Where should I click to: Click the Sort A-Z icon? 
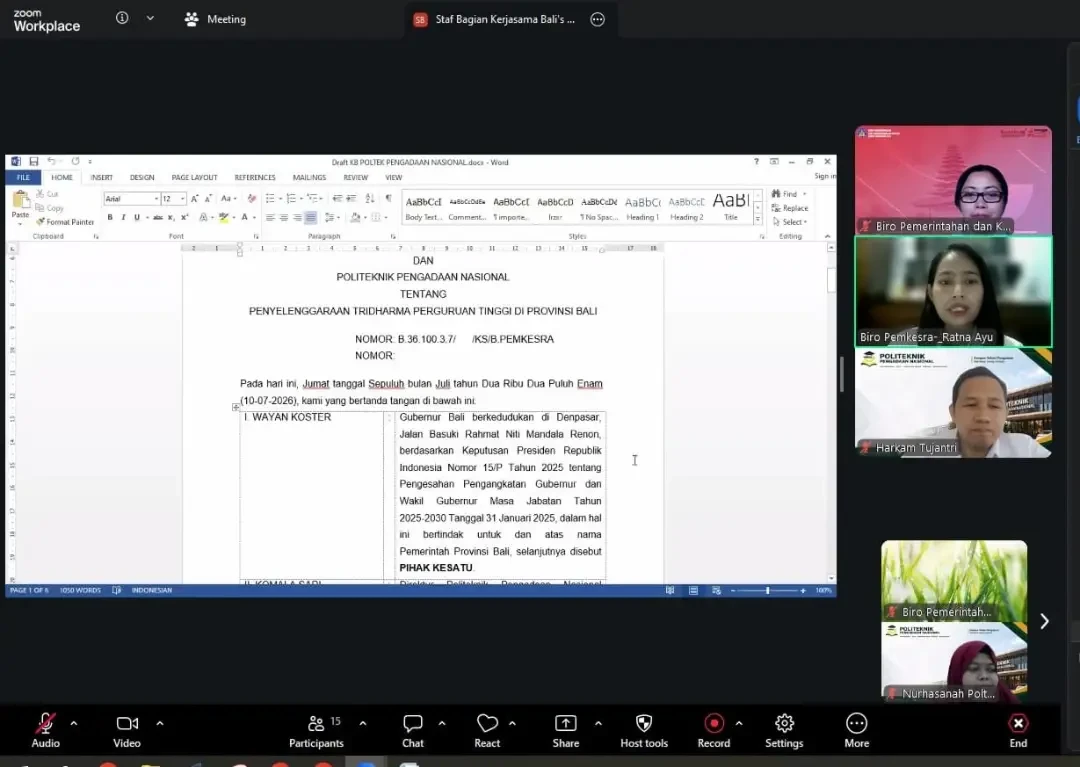point(370,198)
